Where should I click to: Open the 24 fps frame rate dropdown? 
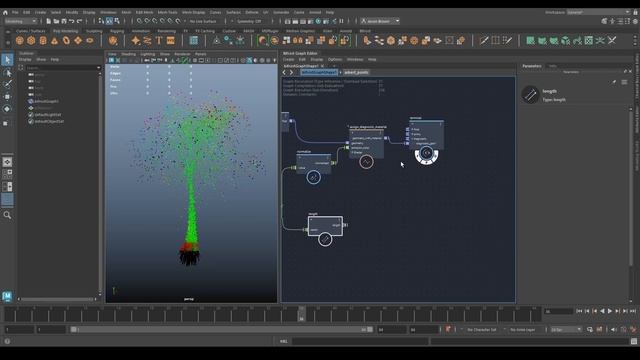click(566, 329)
